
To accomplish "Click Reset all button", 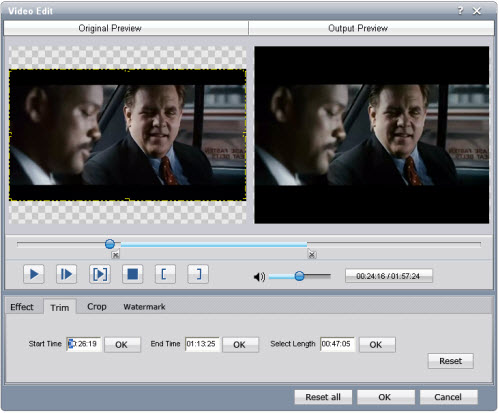I will pyautogui.click(x=323, y=397).
